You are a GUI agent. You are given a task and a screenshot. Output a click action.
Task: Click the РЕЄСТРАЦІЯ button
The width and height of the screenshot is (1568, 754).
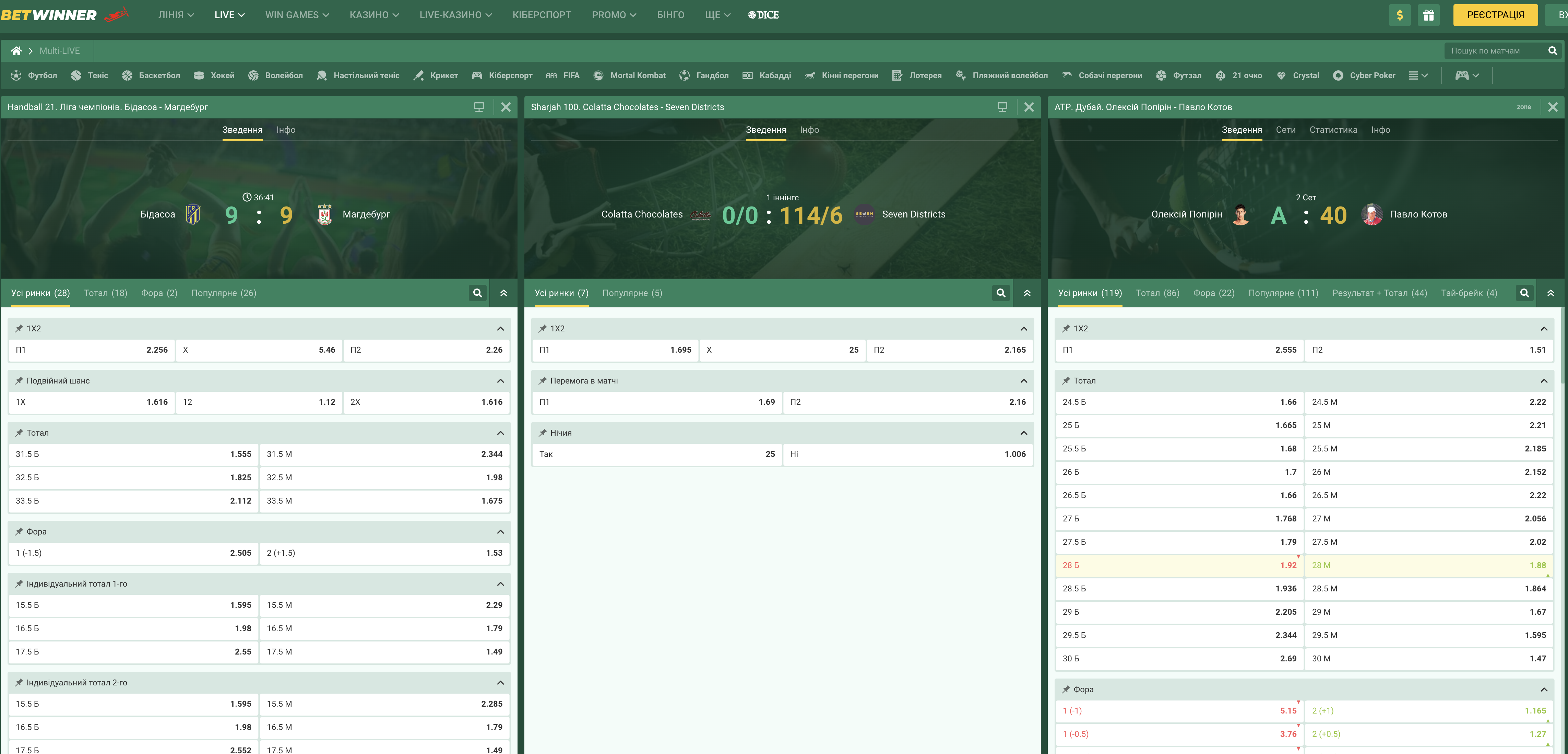[1495, 15]
